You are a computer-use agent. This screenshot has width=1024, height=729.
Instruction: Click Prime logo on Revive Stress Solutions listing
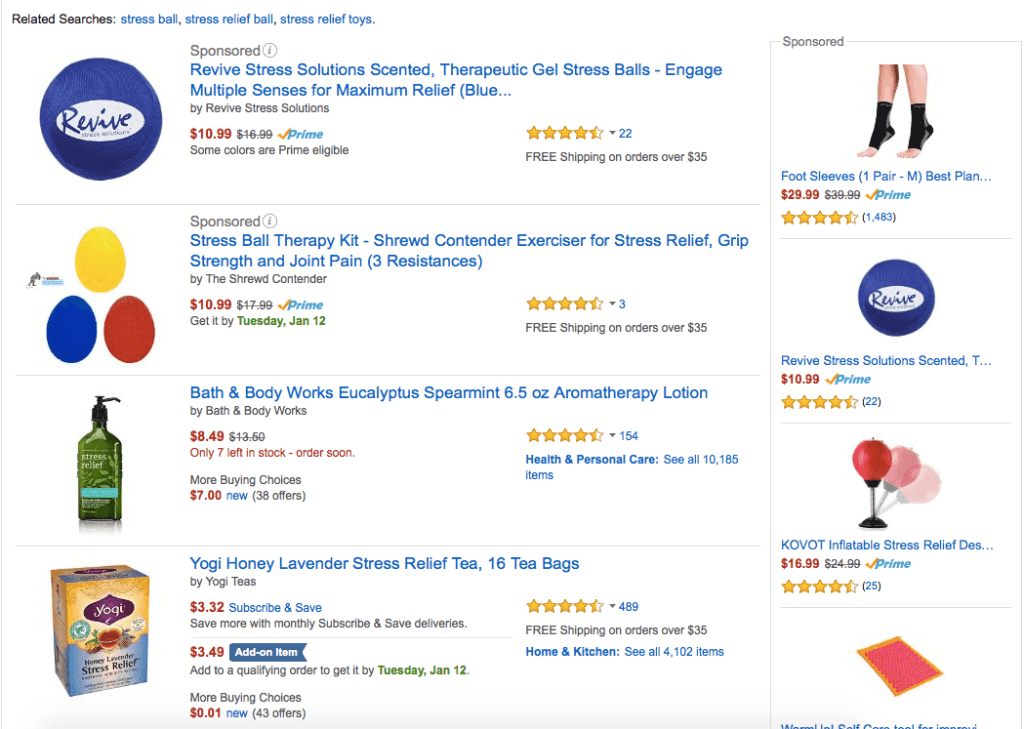click(300, 134)
